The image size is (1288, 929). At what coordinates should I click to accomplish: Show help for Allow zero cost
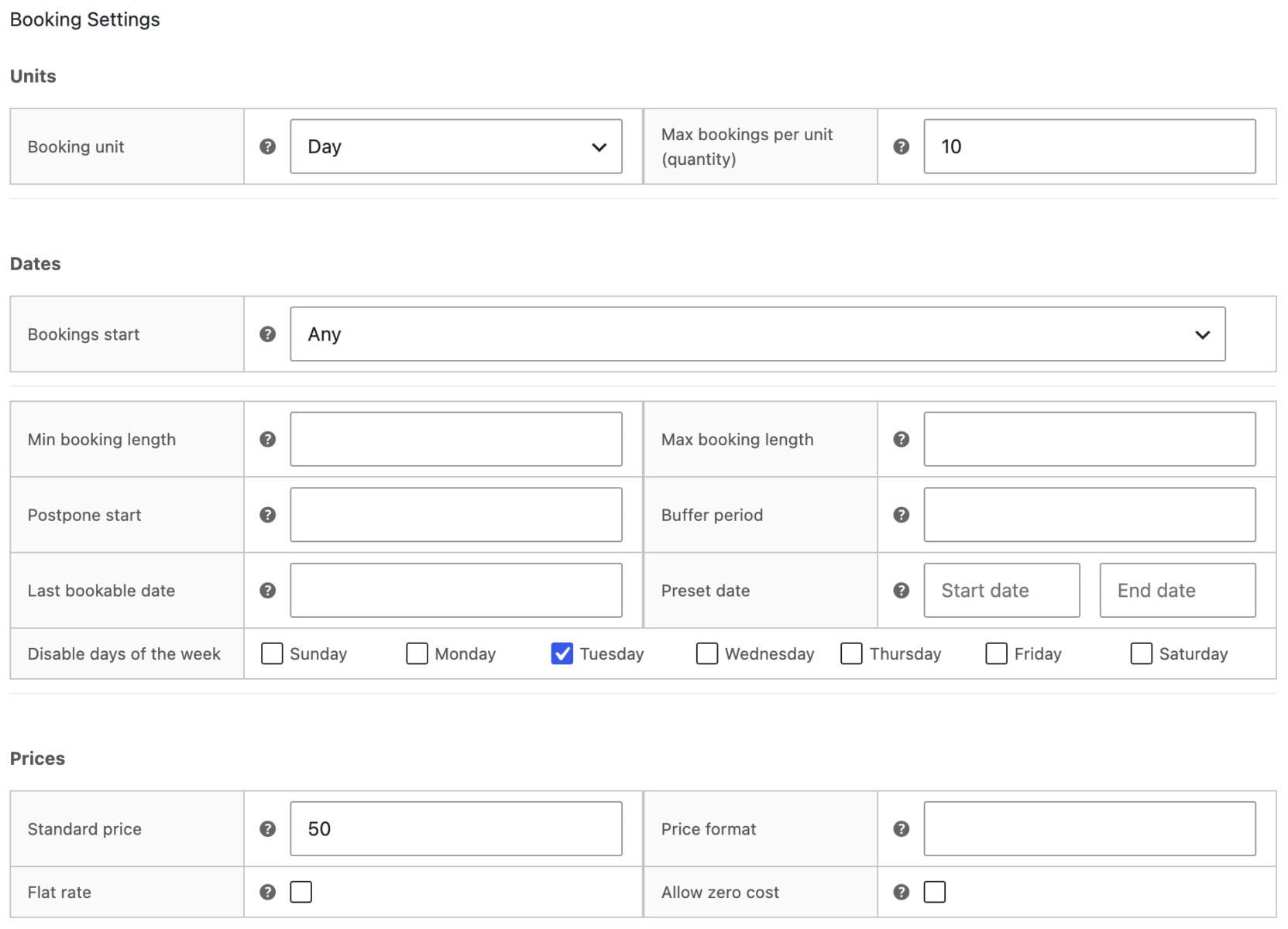[x=901, y=892]
